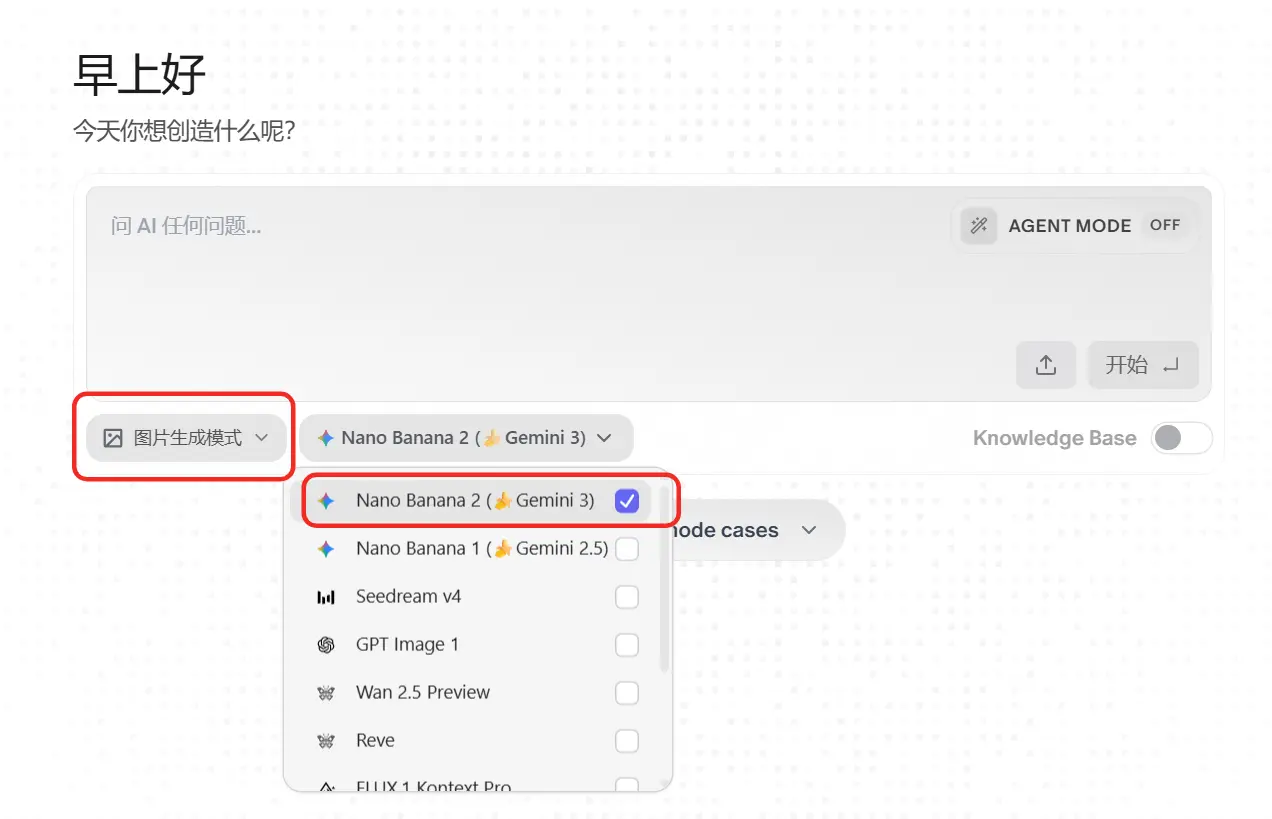
Task: Click the upload file icon button
Action: click(x=1046, y=365)
